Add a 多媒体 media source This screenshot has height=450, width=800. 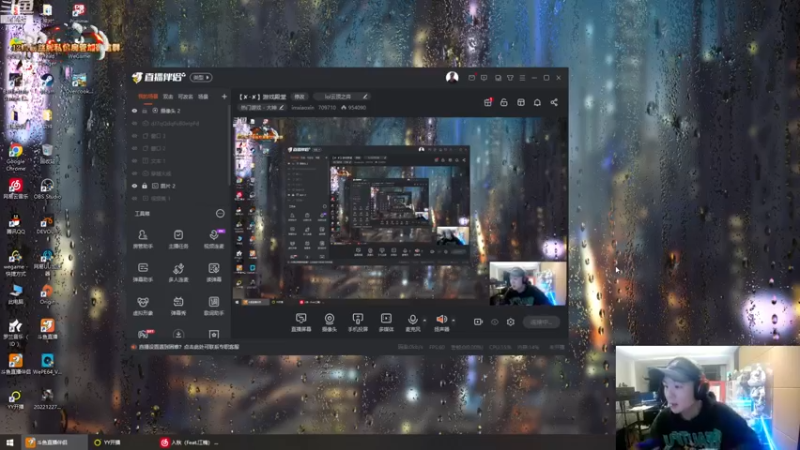[386, 322]
